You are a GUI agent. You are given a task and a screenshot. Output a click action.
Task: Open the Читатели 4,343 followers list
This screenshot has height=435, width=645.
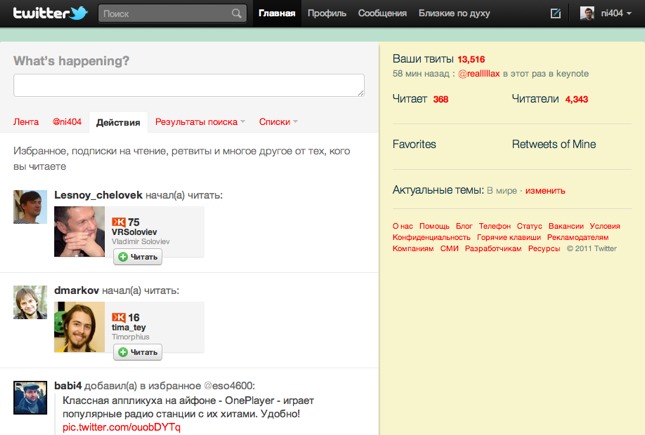coord(550,99)
